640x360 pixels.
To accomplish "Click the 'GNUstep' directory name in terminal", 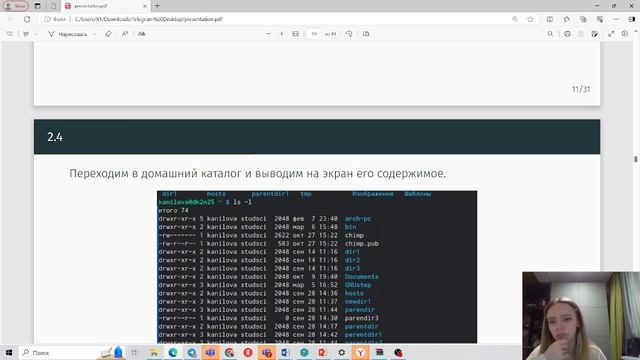I will pos(358,285).
